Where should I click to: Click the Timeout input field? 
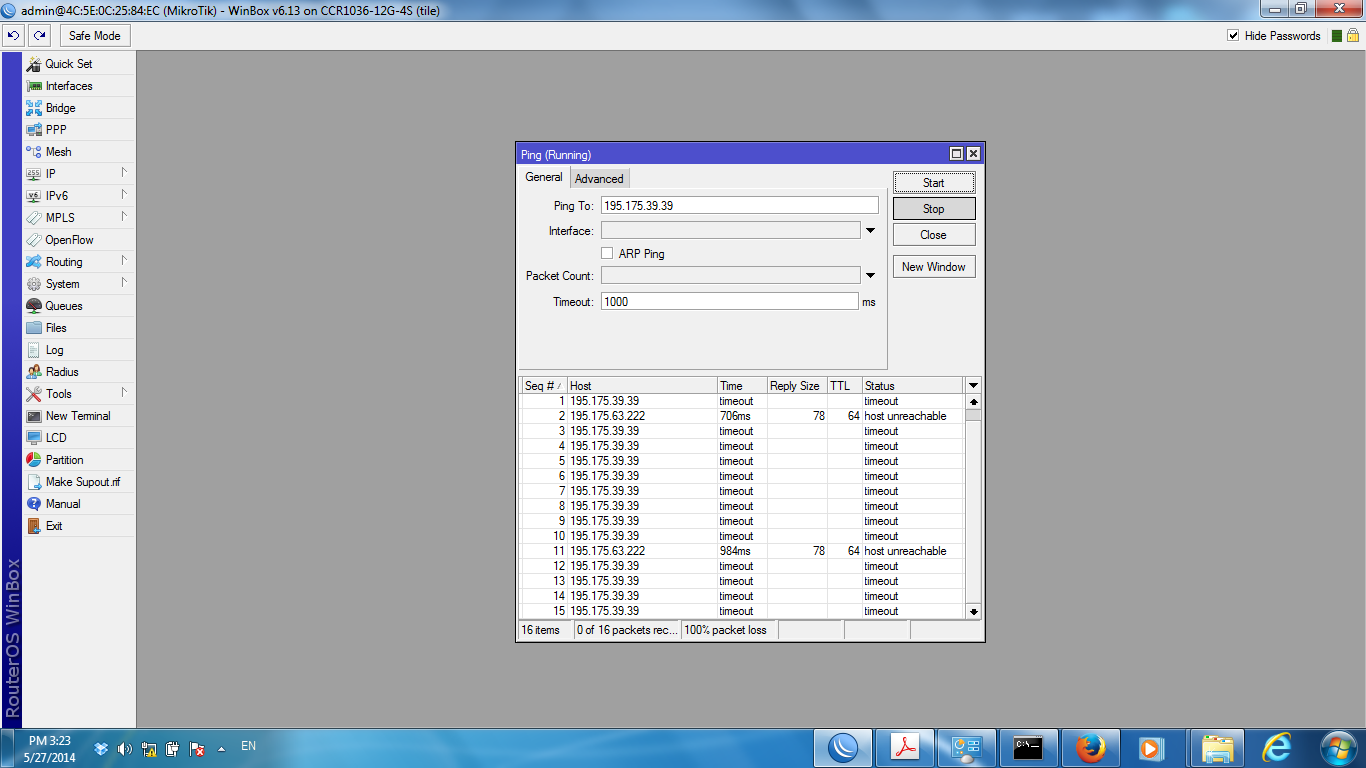pos(729,301)
